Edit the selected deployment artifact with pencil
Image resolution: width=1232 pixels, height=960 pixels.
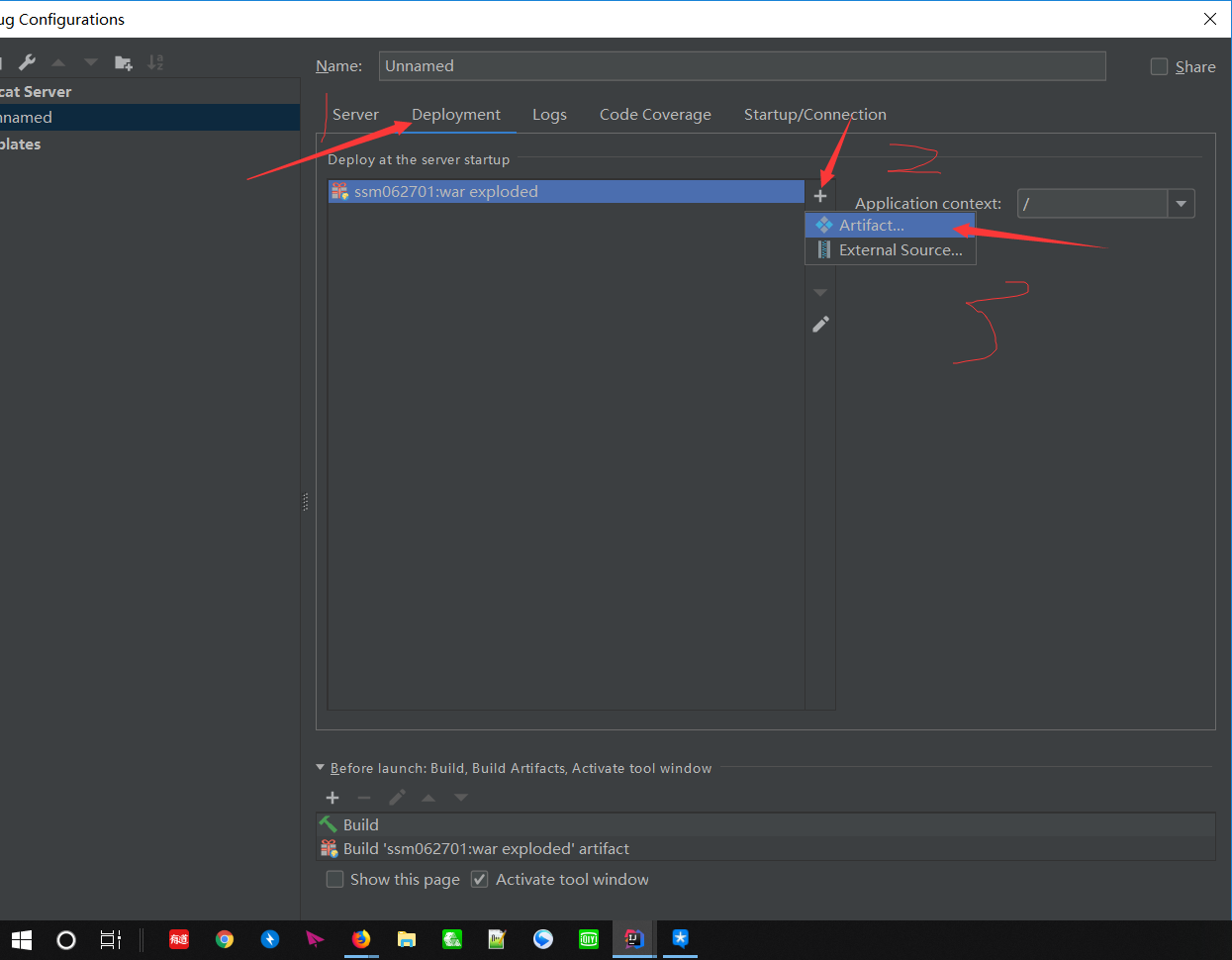click(x=820, y=325)
